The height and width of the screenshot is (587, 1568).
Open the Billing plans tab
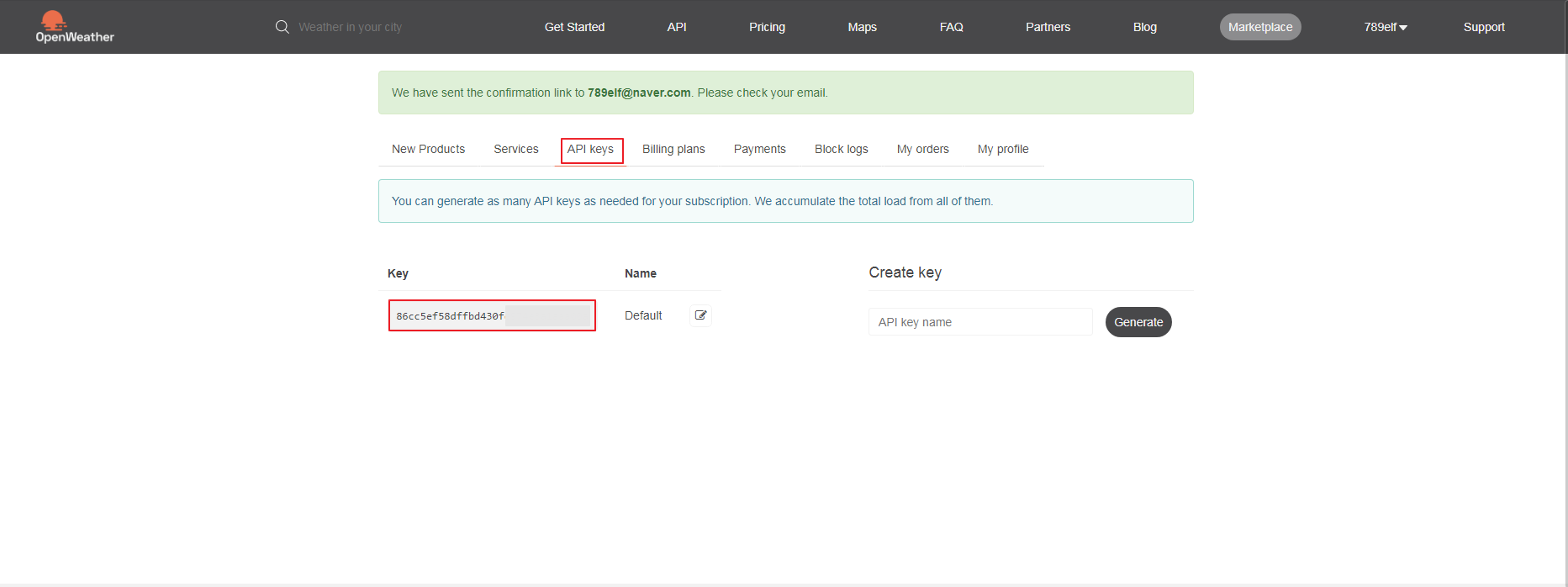click(673, 149)
